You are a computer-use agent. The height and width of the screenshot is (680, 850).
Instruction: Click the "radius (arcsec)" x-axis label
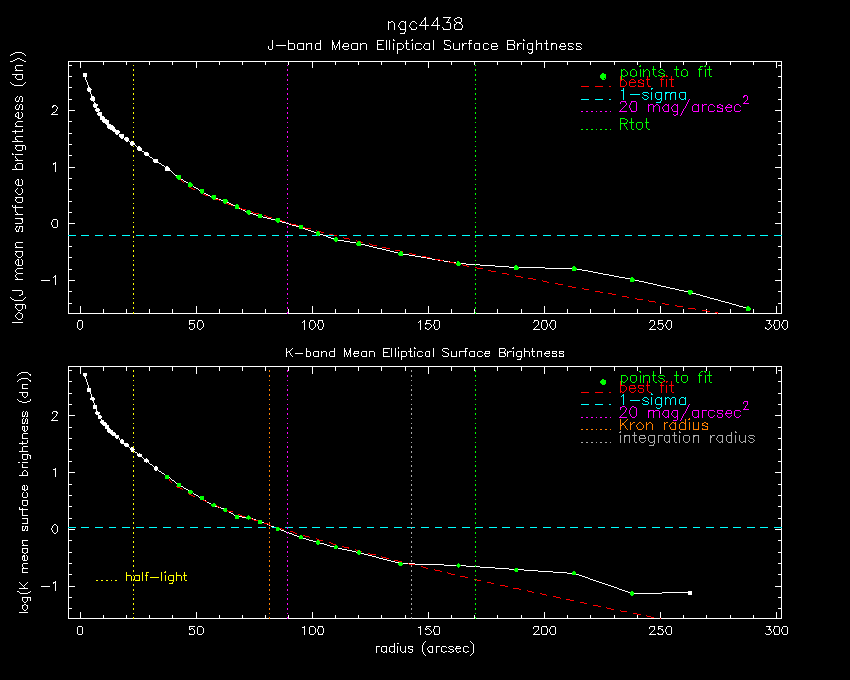pos(424,649)
